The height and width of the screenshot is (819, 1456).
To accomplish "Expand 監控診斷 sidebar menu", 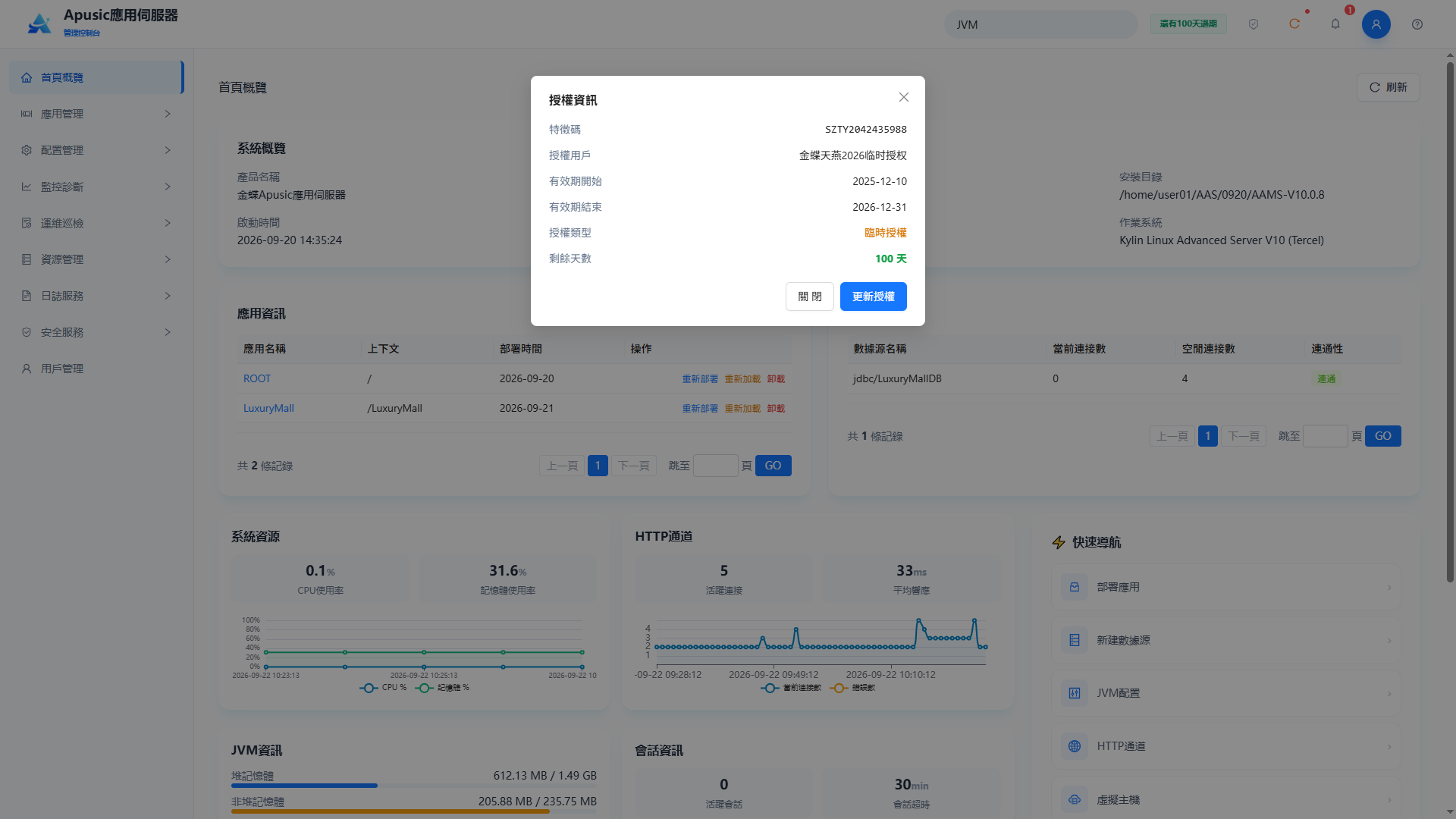I will coord(96,187).
